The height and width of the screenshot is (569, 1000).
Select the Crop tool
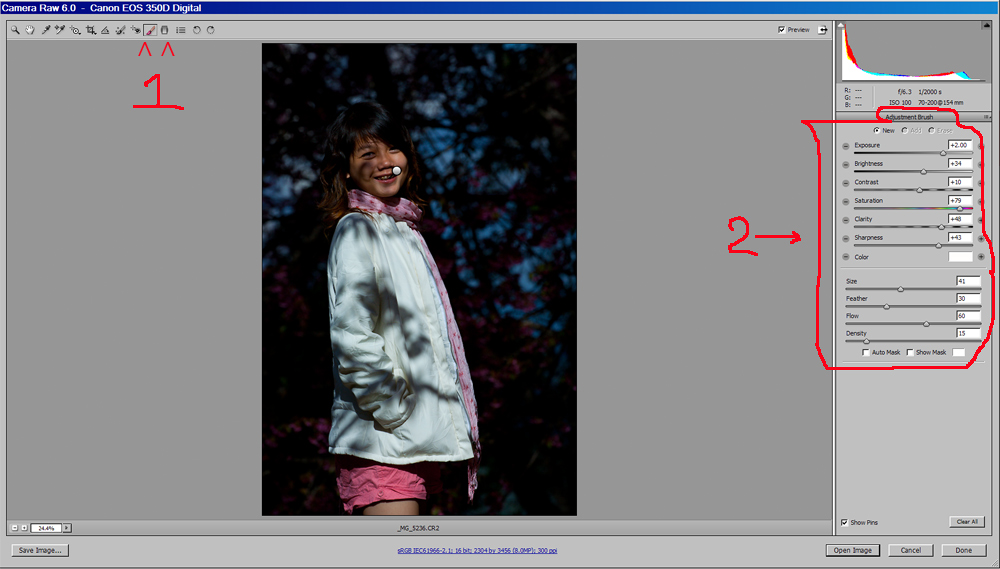point(90,30)
